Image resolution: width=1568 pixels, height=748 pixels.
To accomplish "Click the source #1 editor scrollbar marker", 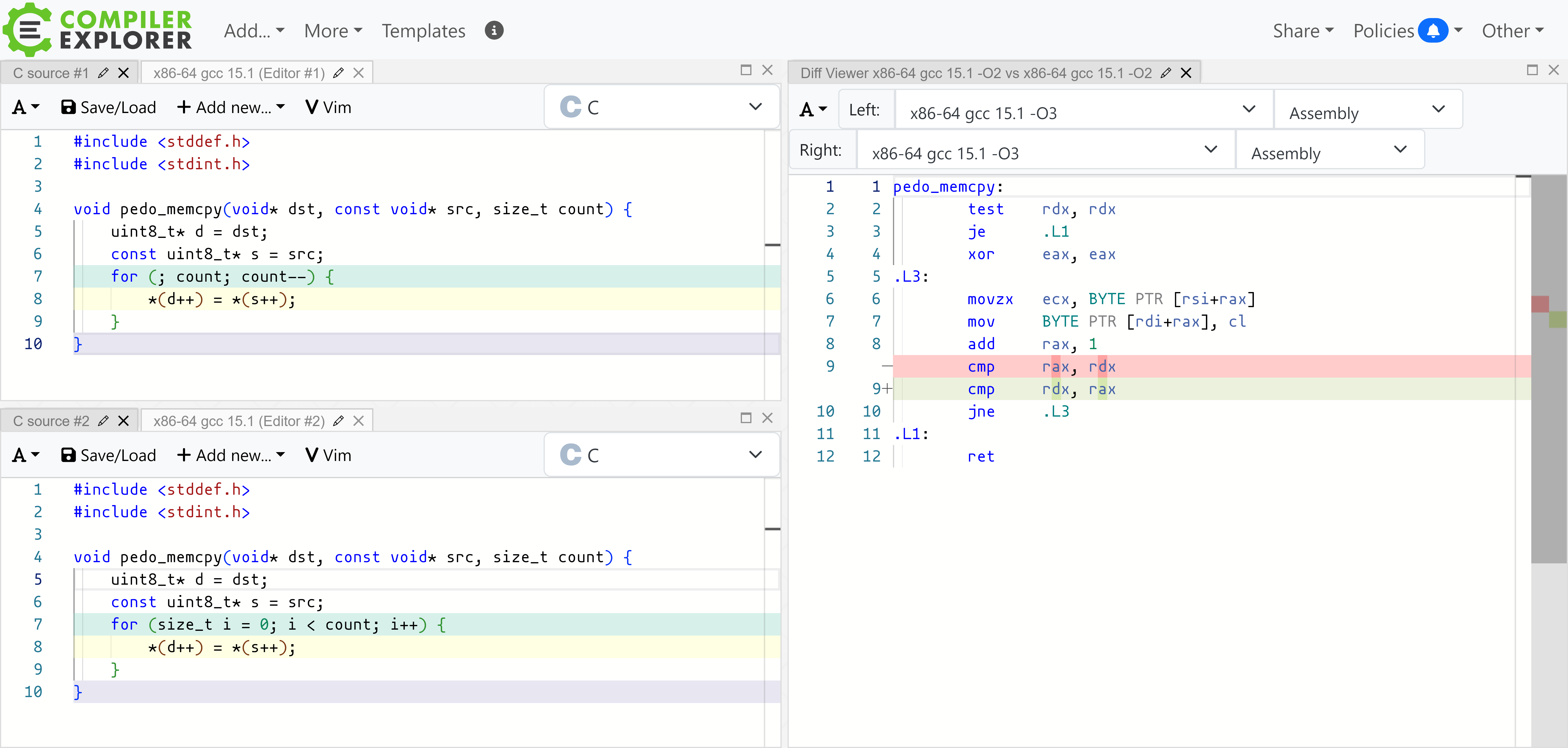I will click(x=772, y=245).
